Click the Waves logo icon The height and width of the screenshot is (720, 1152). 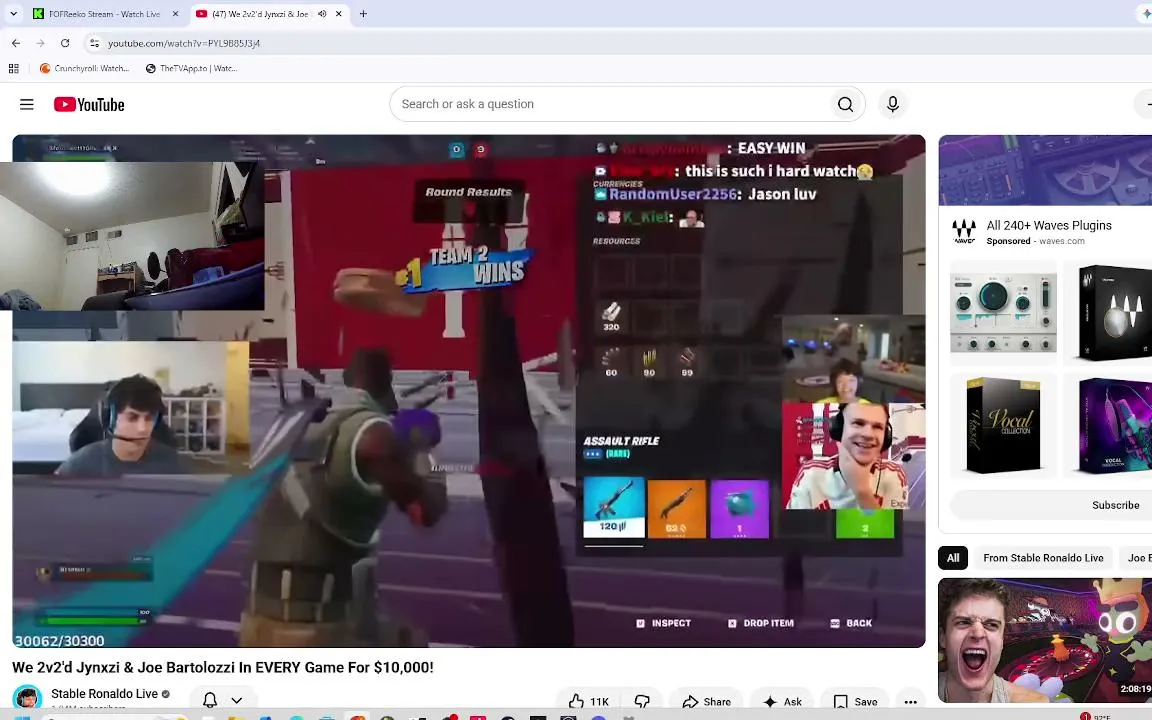click(x=964, y=231)
